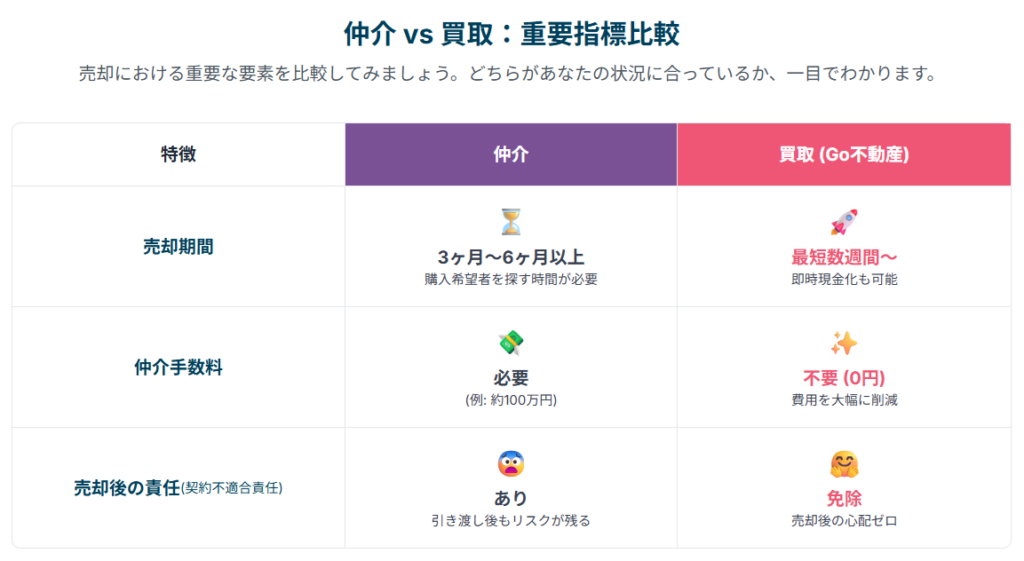Click the 仲介手数料 row label

point(178,368)
